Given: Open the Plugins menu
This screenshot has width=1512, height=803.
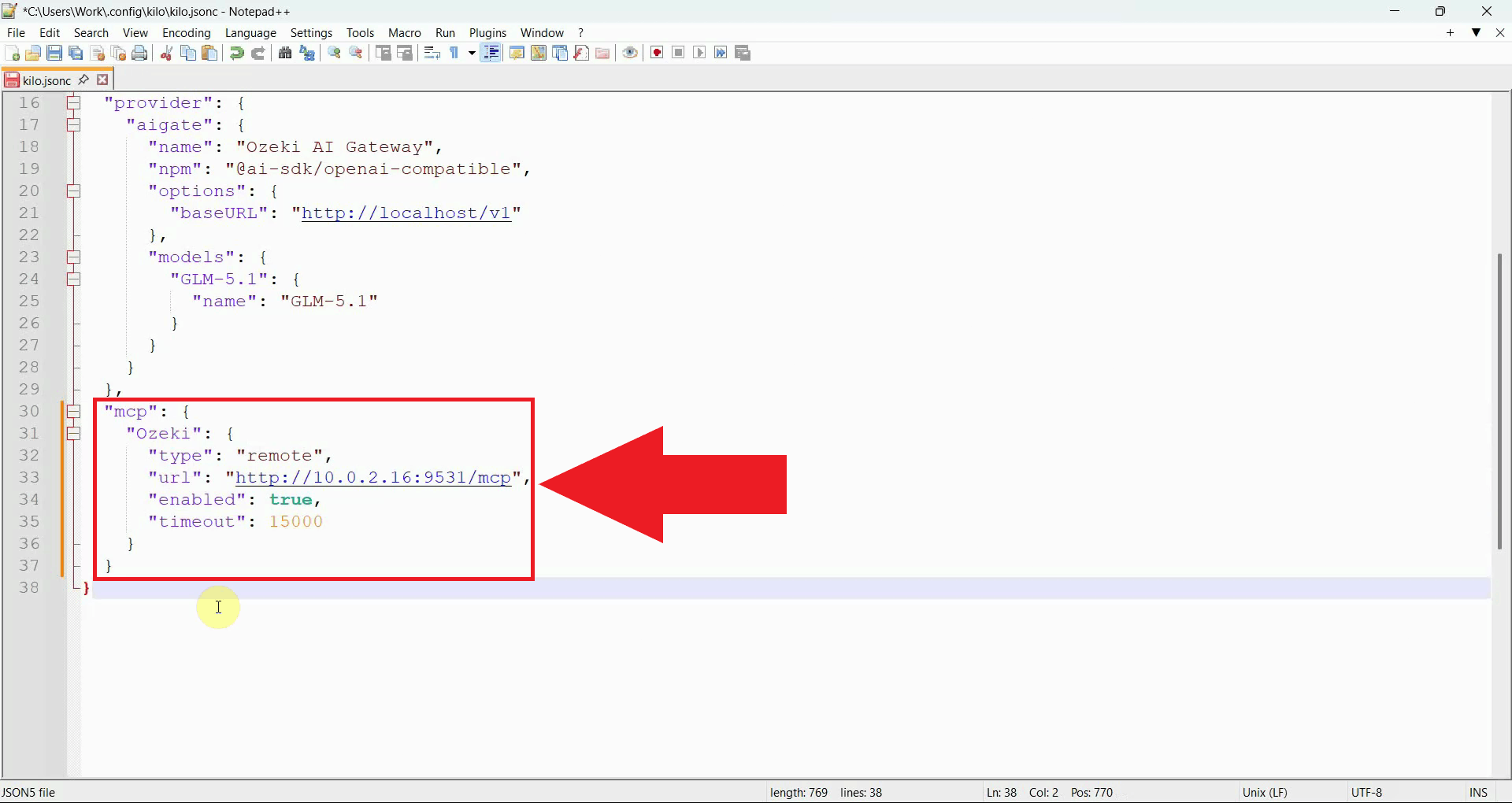Looking at the screenshot, I should [x=487, y=32].
